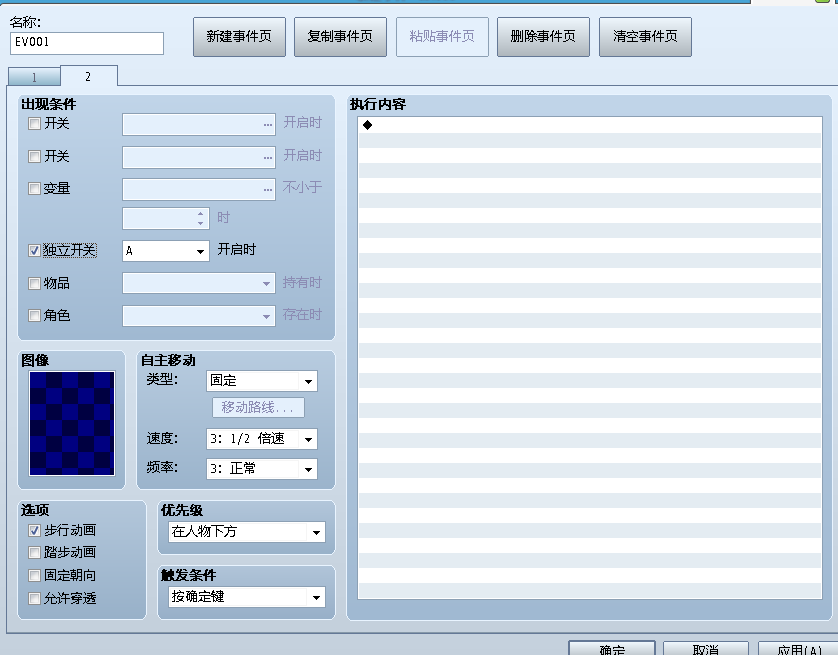Click the 新建事件页 button

tap(239, 37)
